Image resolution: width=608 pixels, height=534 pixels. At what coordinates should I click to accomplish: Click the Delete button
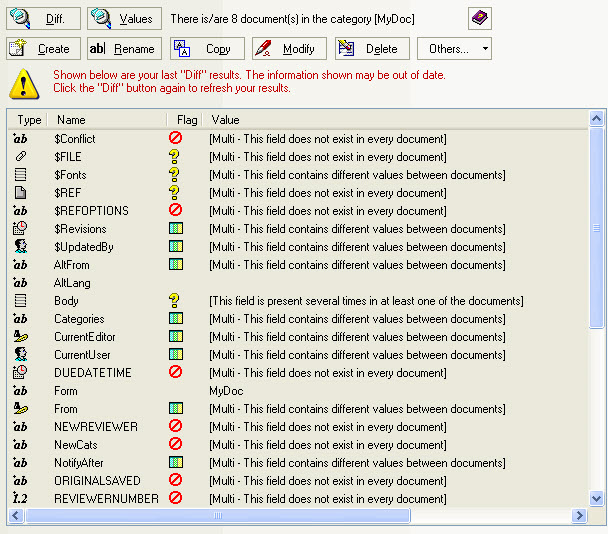tap(372, 48)
